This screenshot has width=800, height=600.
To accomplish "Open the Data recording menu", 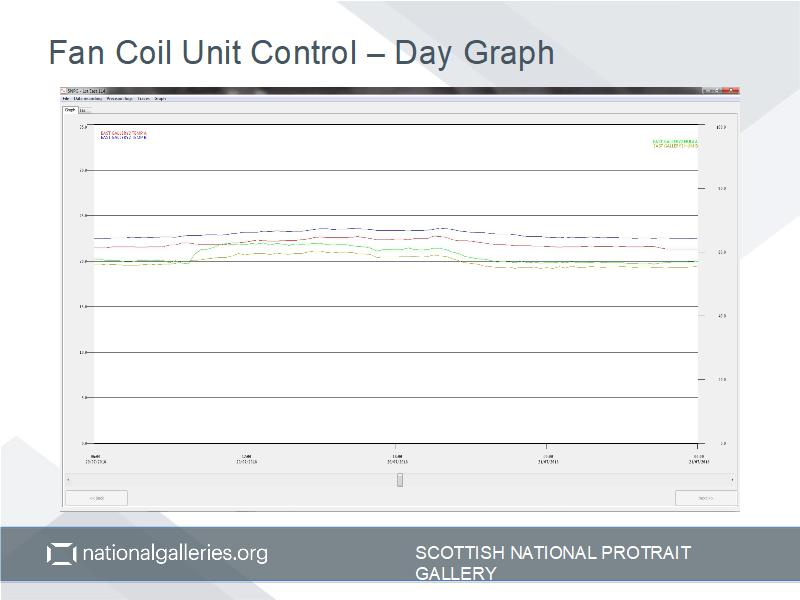I will coord(87,99).
